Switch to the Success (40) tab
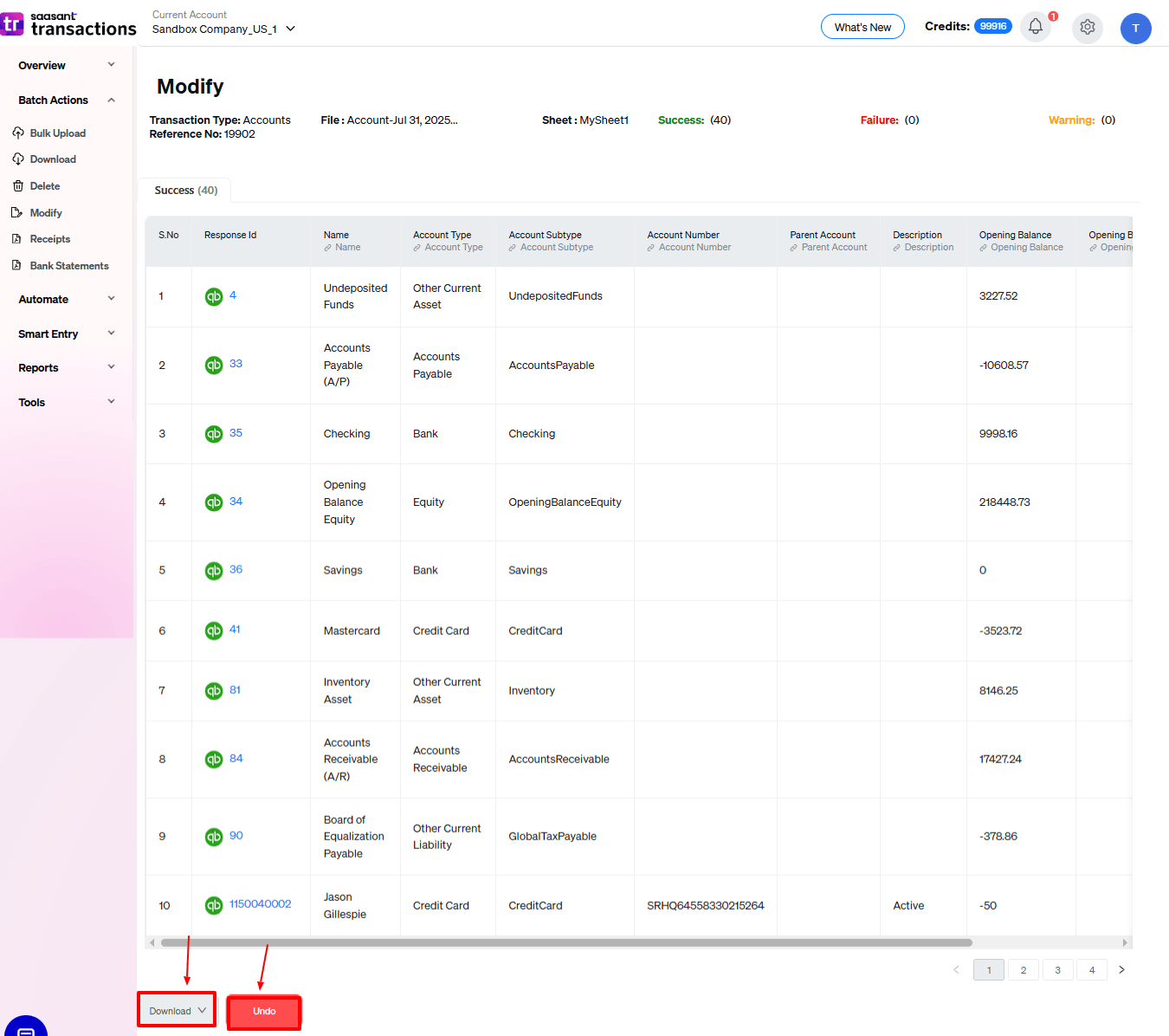This screenshot has height=1036, width=1169. 184,190
